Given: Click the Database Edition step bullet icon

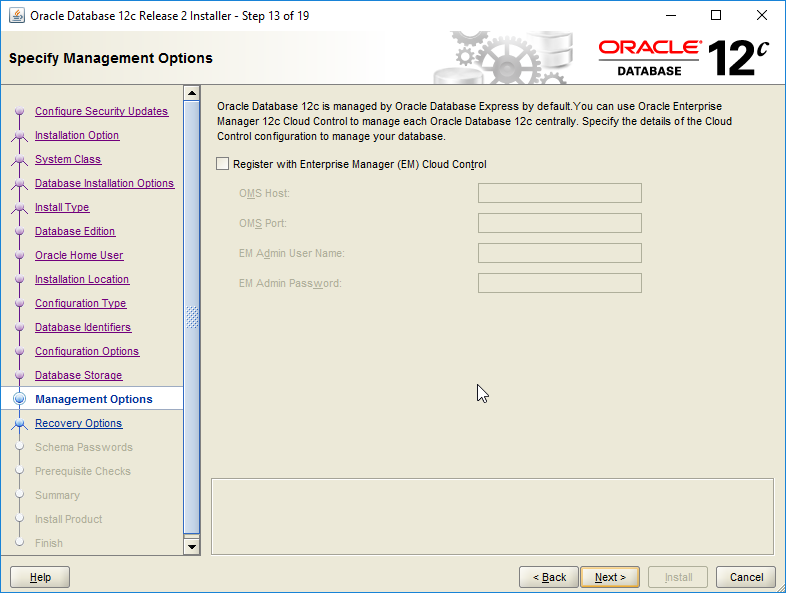Looking at the screenshot, I should [20, 232].
